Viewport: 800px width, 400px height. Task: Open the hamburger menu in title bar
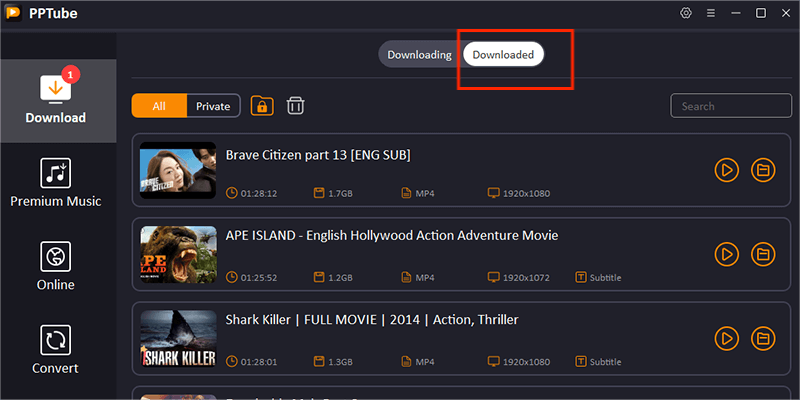[x=711, y=13]
